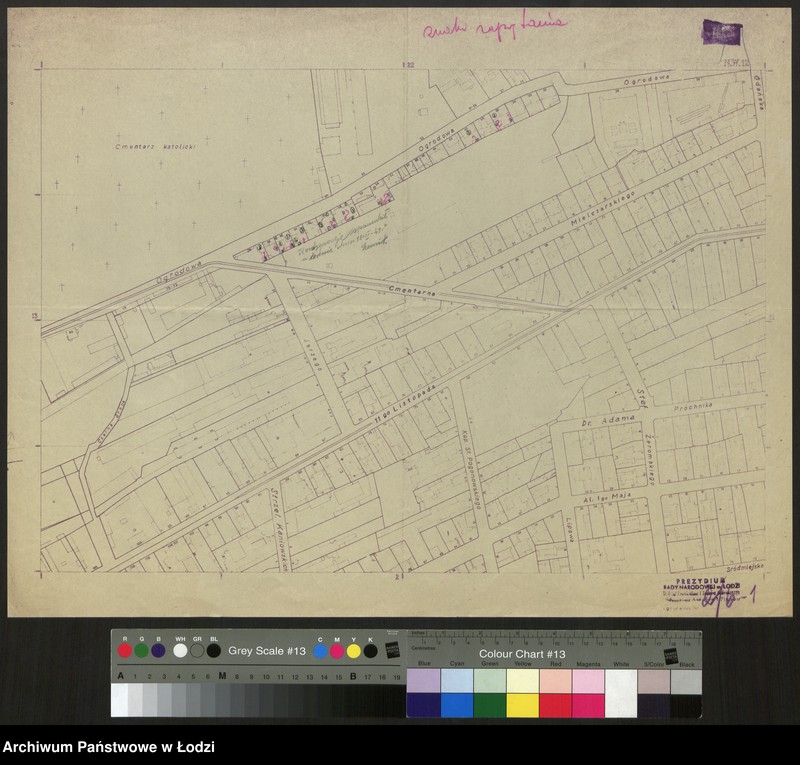Select the yellow Y circle
The width and height of the screenshot is (800, 765).
click(354, 651)
